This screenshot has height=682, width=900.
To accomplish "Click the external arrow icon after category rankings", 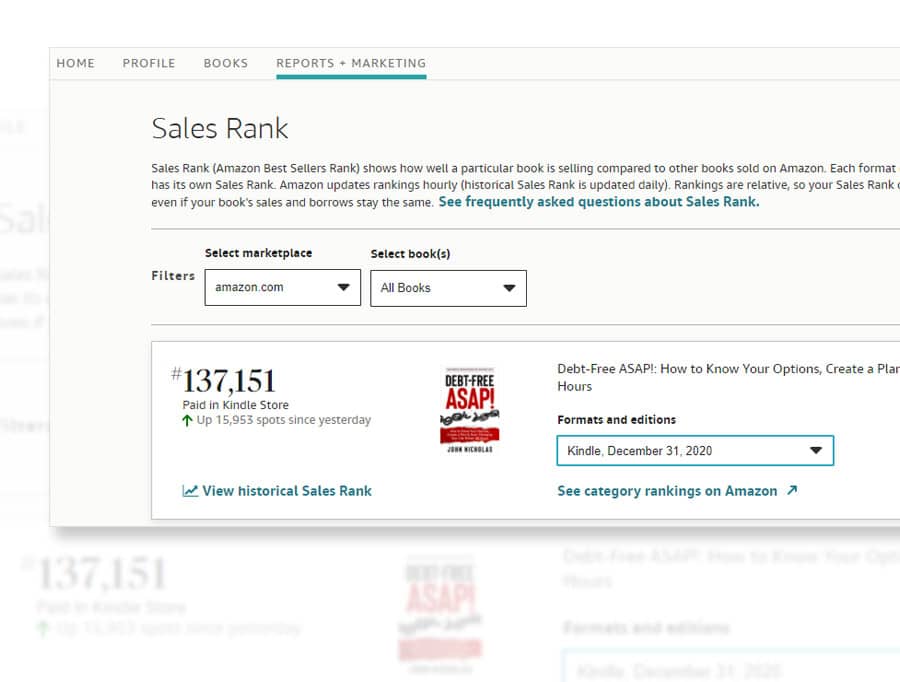I will [x=792, y=490].
